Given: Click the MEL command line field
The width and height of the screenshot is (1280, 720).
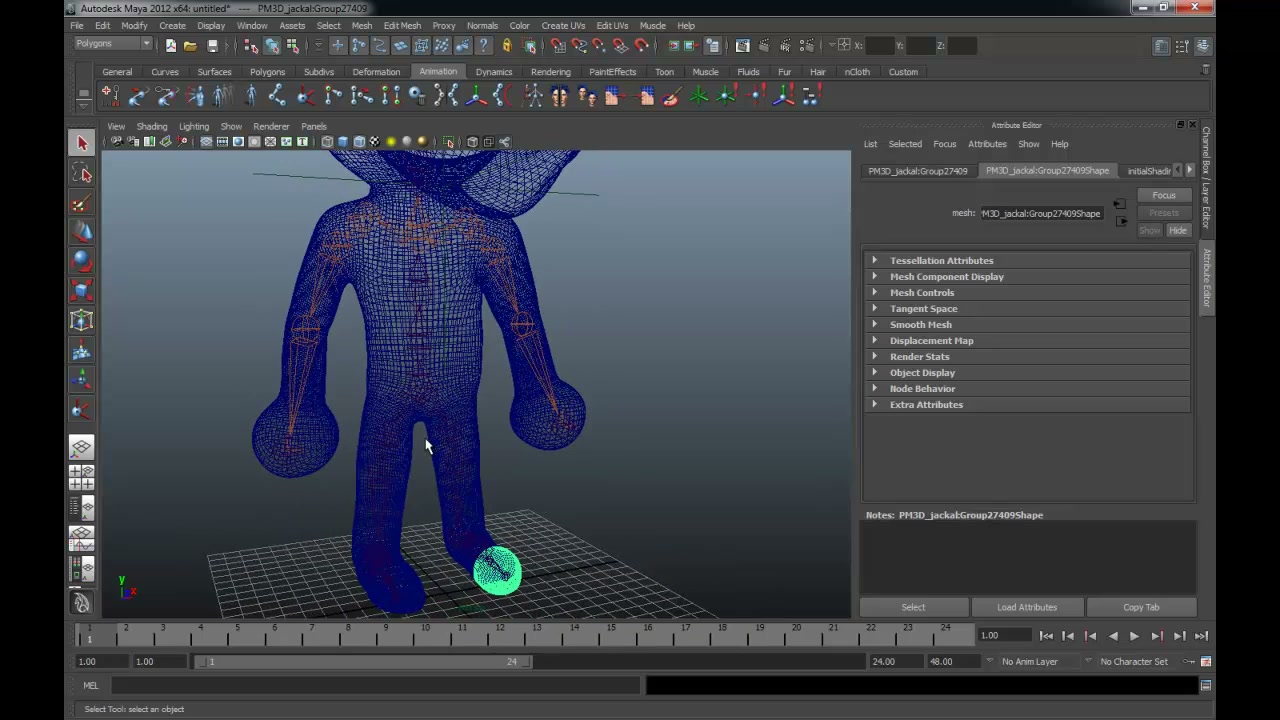Looking at the screenshot, I should point(375,685).
